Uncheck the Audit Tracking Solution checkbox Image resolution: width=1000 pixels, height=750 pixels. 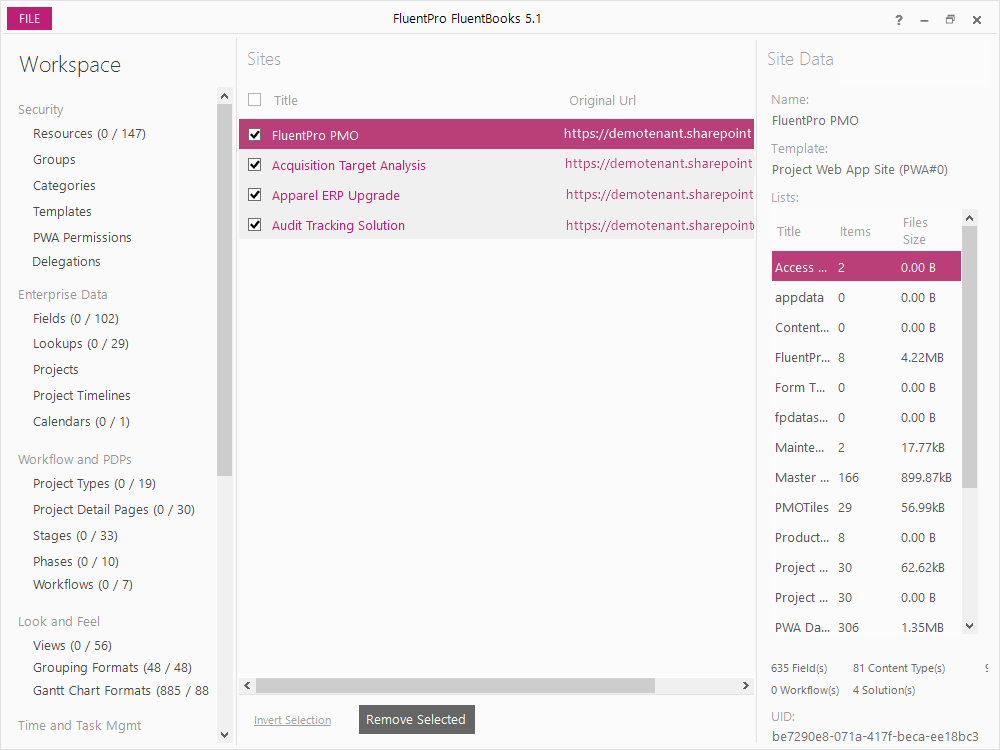point(254,224)
